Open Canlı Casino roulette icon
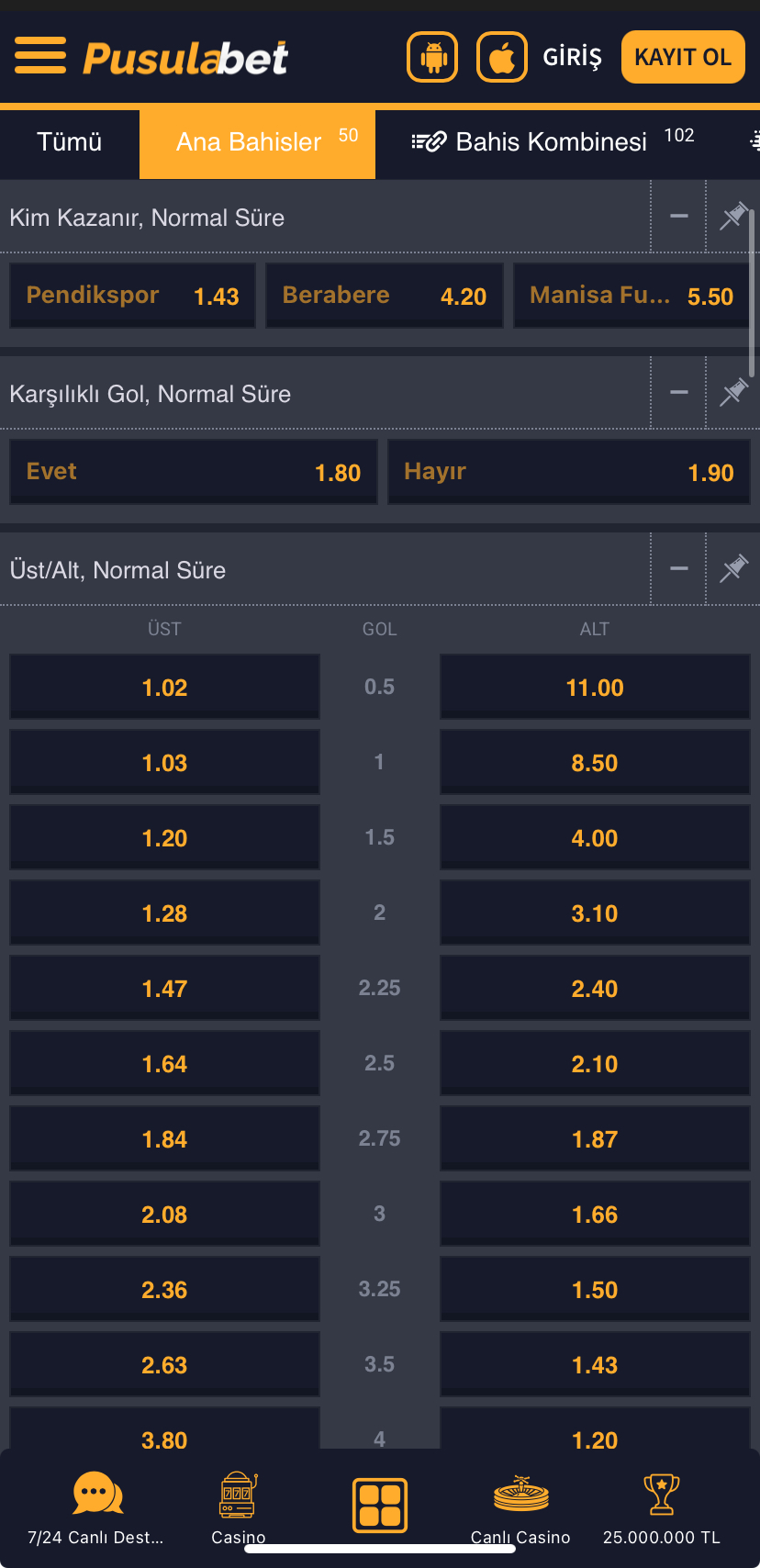The width and height of the screenshot is (760, 1568). 520,1495
